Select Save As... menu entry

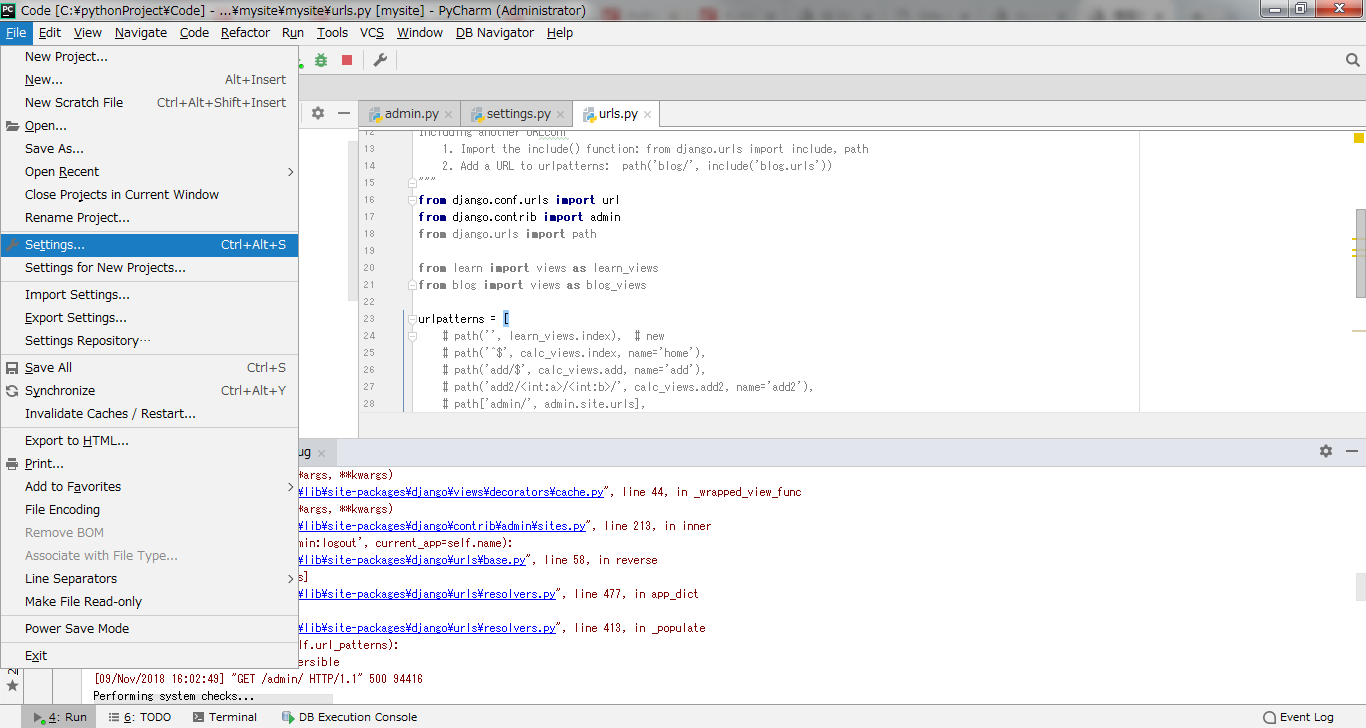click(x=149, y=149)
